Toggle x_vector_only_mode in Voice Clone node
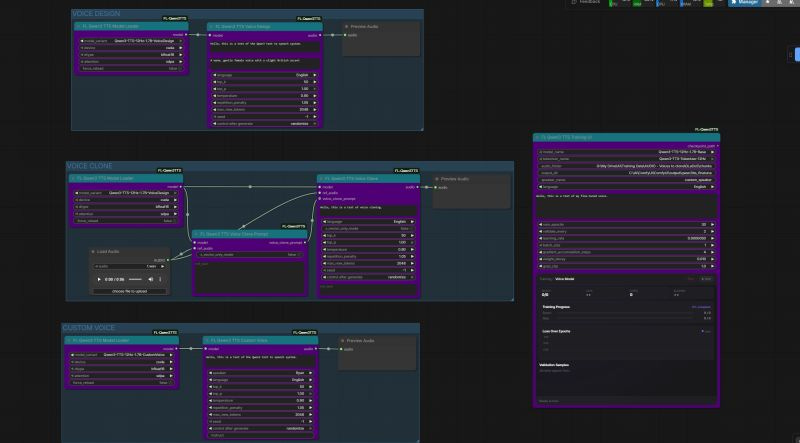The image size is (800, 443). [368, 229]
